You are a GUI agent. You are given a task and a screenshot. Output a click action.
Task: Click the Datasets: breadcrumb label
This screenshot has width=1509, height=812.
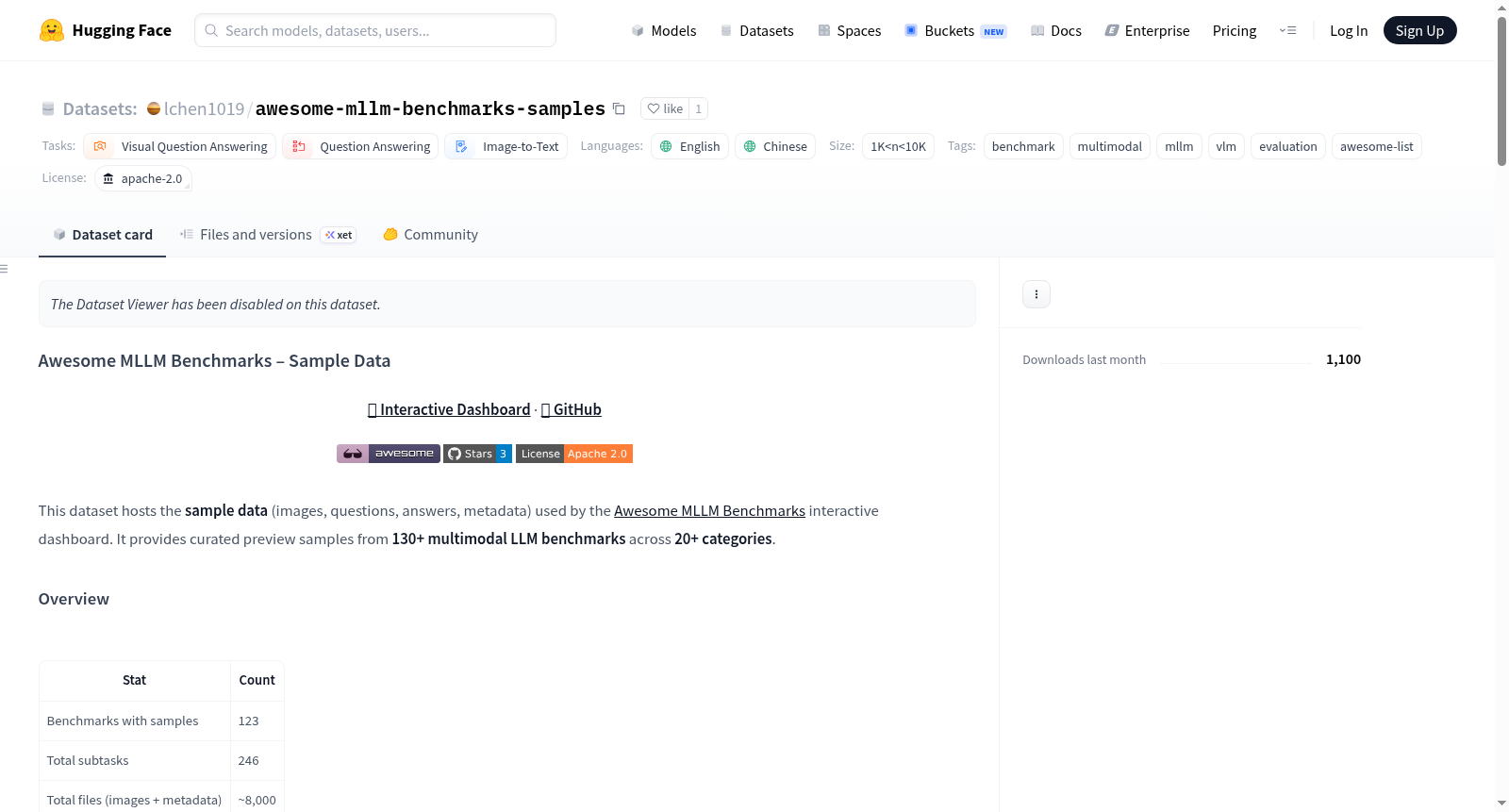pyautogui.click(x=100, y=108)
